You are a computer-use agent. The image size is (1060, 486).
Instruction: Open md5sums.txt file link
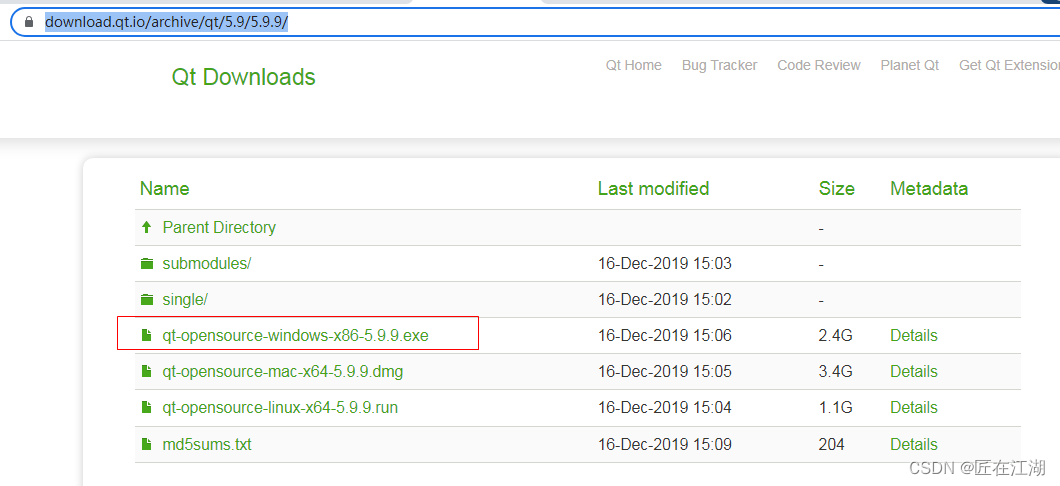[x=207, y=444]
